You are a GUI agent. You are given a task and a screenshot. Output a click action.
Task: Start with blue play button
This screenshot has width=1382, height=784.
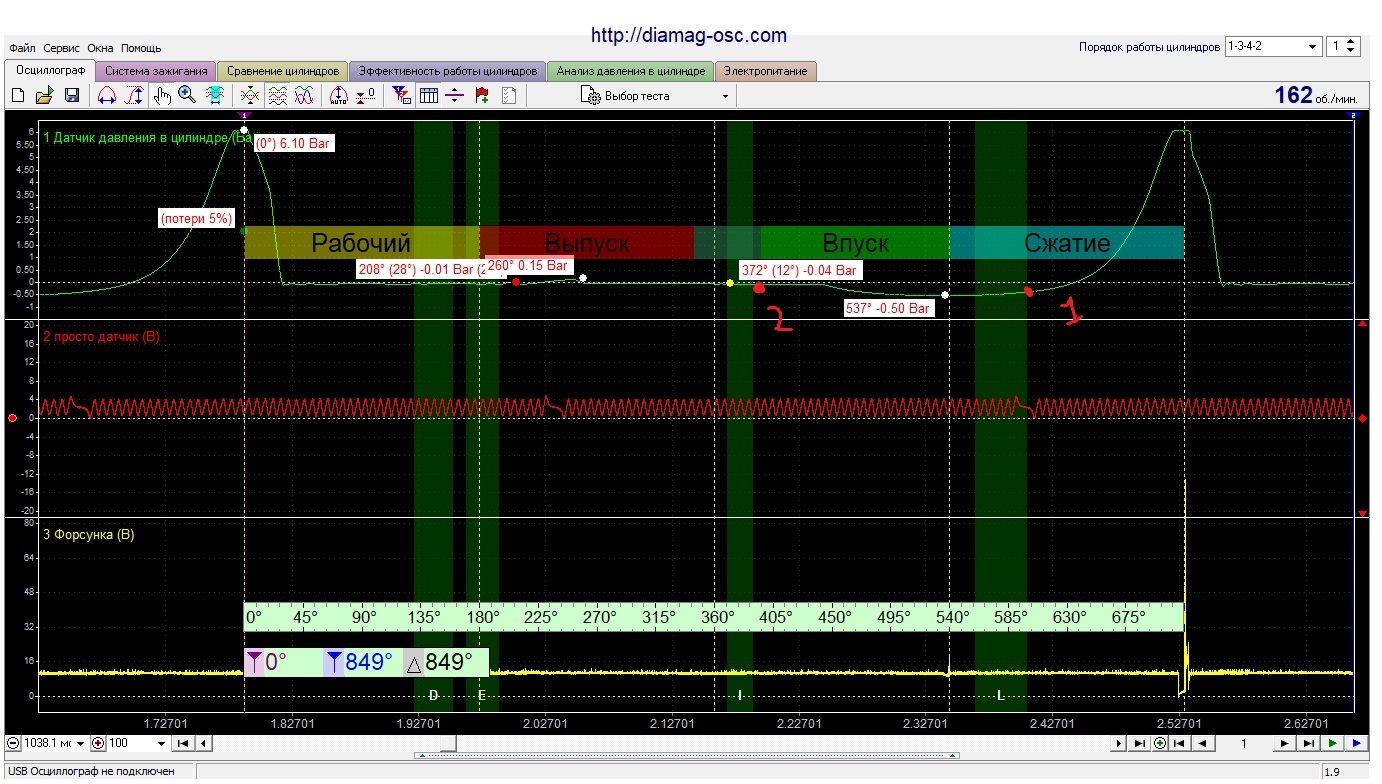pyautogui.click(x=1356, y=743)
